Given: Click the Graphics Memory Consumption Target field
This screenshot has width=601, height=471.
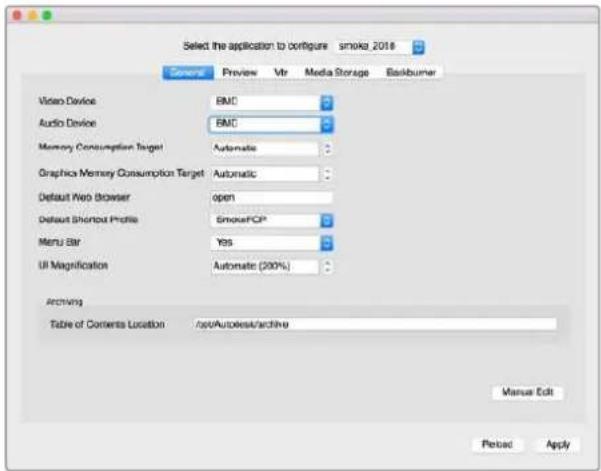Looking at the screenshot, I should (265, 174).
